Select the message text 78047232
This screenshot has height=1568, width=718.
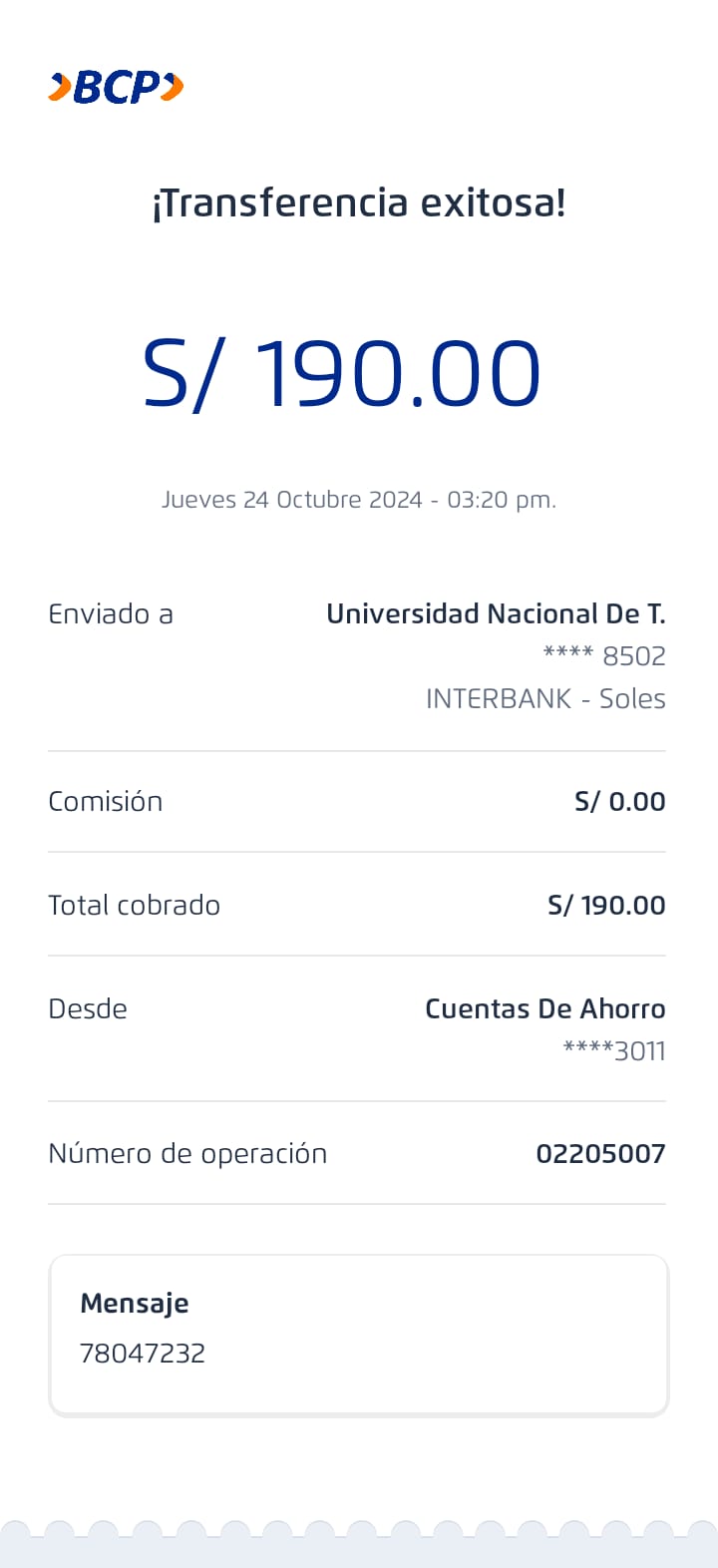[143, 1354]
